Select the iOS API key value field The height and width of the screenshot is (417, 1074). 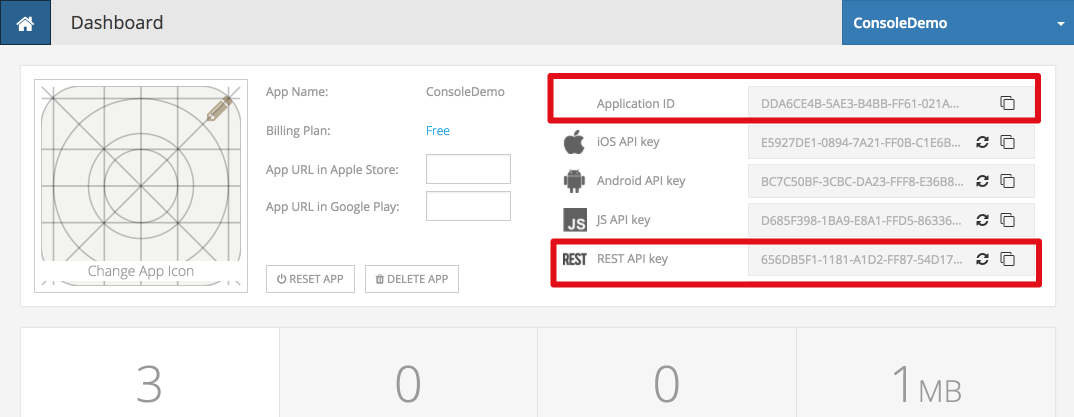point(891,142)
